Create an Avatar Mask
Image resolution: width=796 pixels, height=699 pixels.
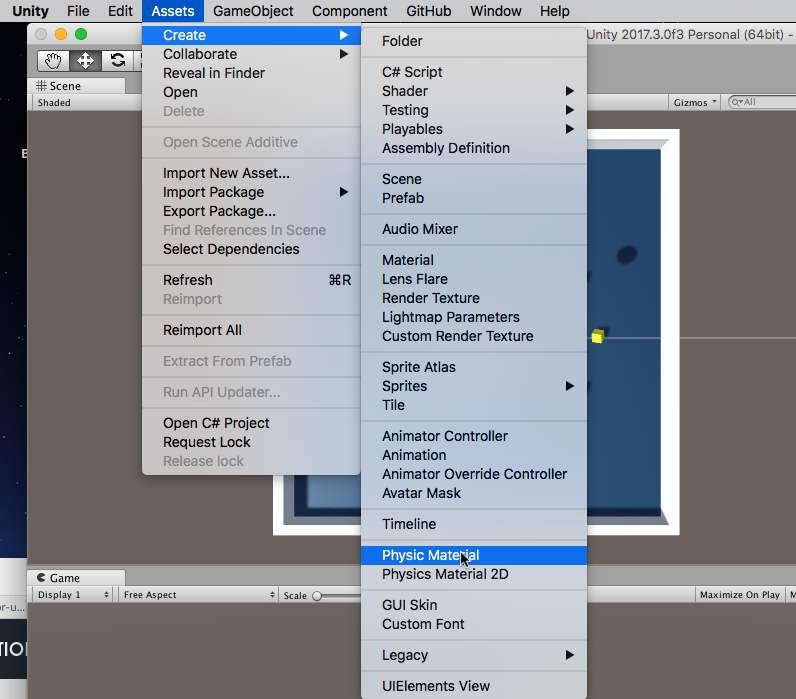point(474,493)
